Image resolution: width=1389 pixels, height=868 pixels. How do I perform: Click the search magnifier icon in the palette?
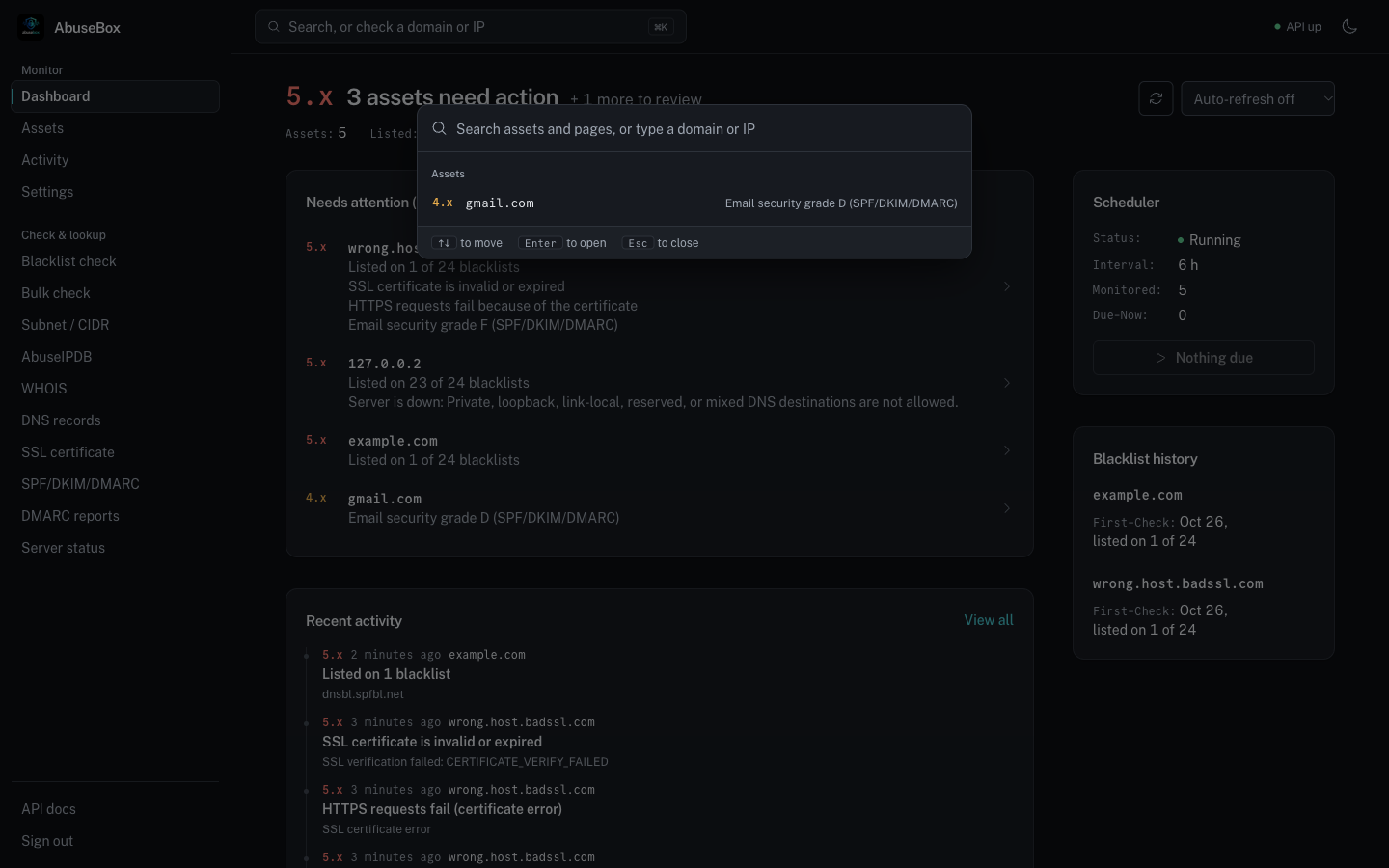coord(439,128)
